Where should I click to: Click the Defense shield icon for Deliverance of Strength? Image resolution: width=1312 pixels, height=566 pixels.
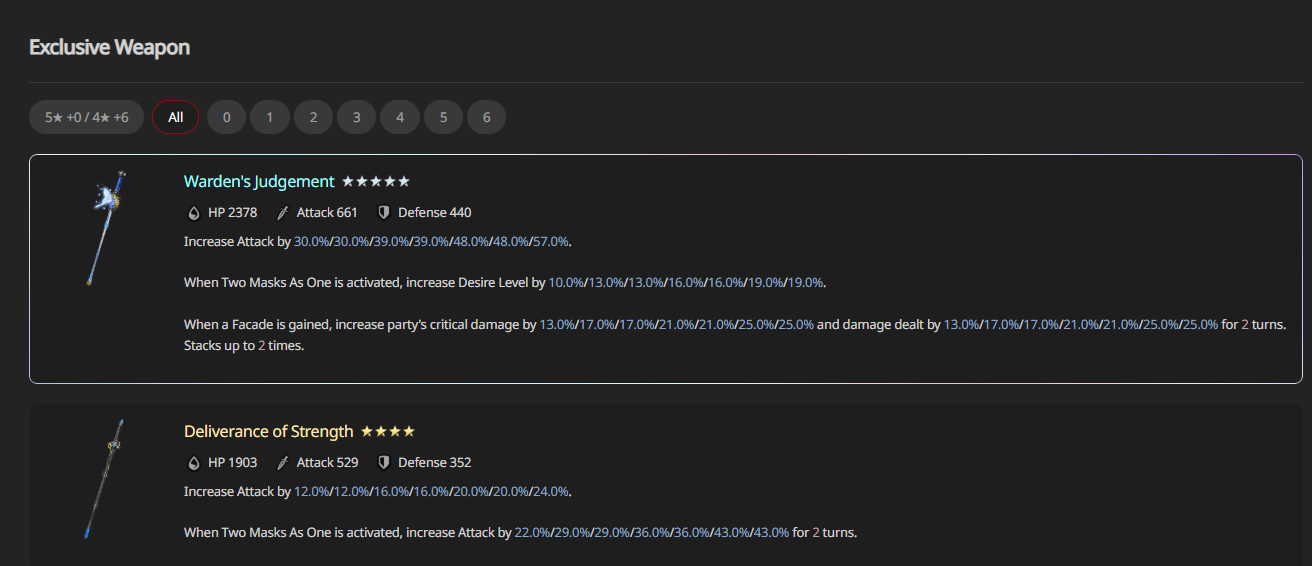[384, 462]
